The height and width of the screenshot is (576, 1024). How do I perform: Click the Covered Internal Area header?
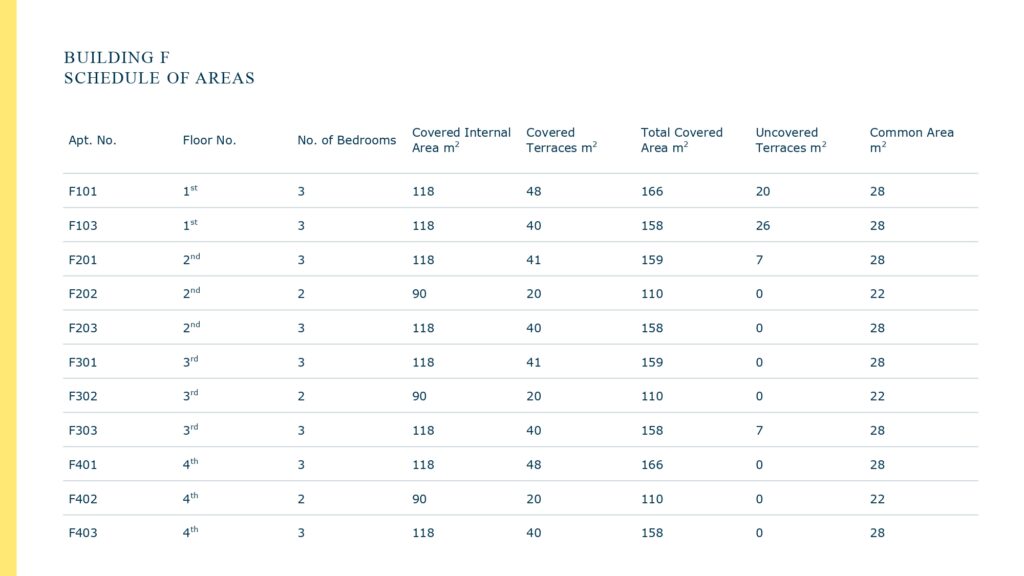[461, 140]
